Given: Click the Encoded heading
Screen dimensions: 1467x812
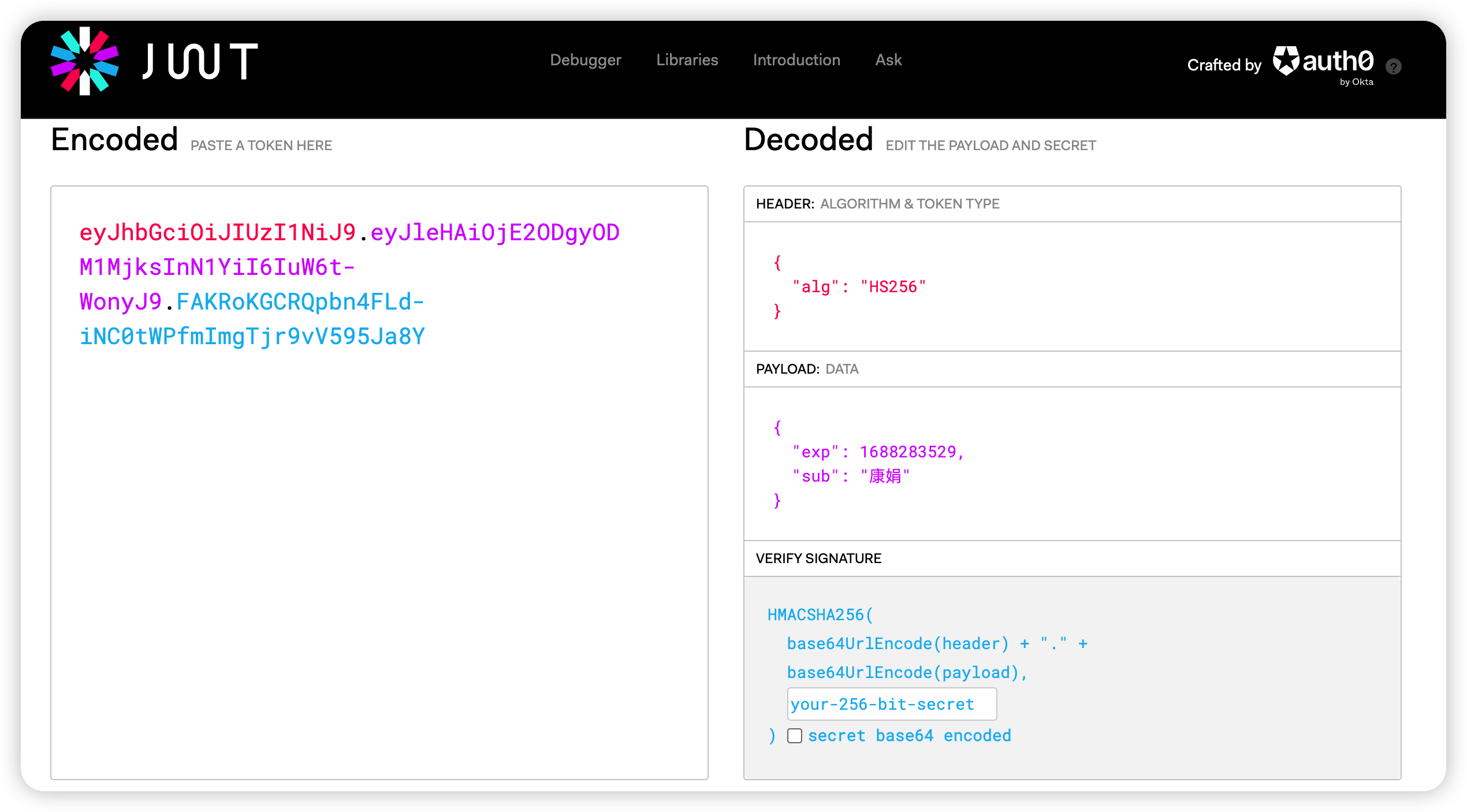Looking at the screenshot, I should (114, 140).
